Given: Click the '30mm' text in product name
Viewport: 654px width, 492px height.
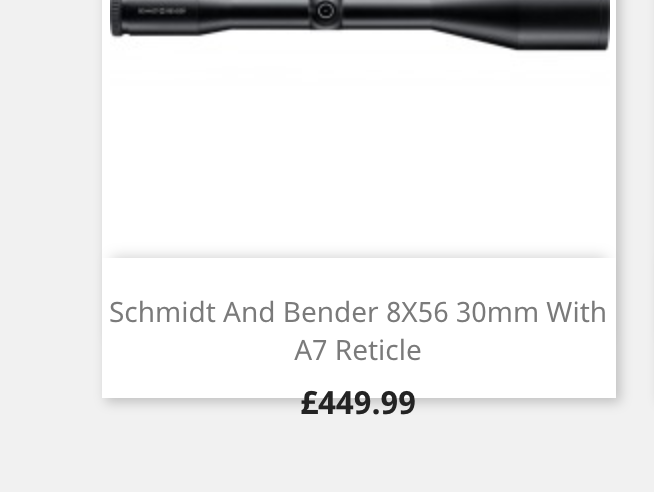Looking at the screenshot, I should click(497, 312).
